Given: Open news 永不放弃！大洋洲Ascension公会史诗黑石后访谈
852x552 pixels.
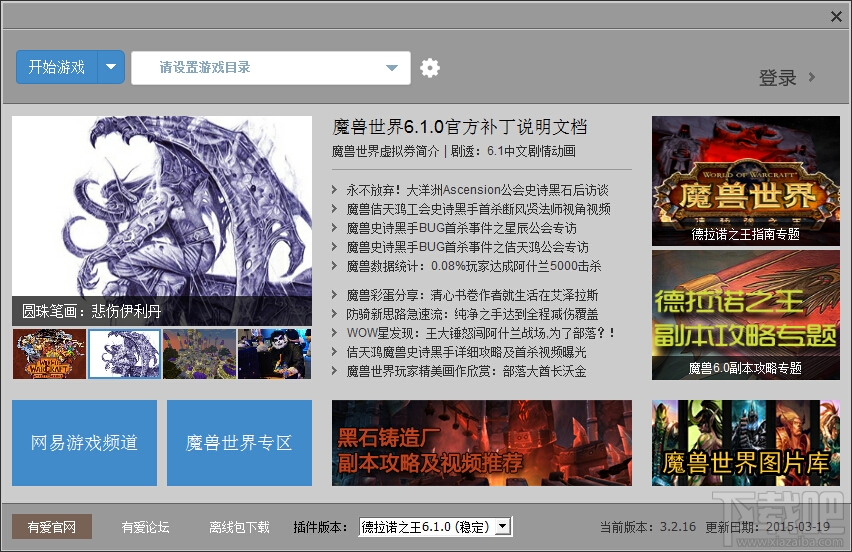Looking at the screenshot, I should pyautogui.click(x=478, y=190).
